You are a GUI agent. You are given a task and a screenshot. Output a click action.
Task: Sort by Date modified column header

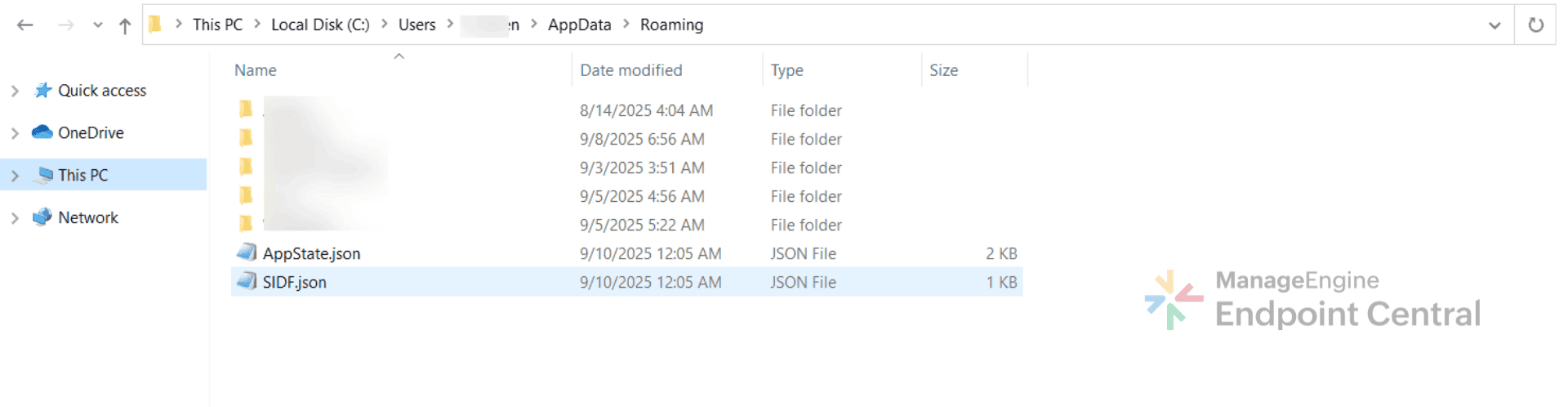pos(630,70)
